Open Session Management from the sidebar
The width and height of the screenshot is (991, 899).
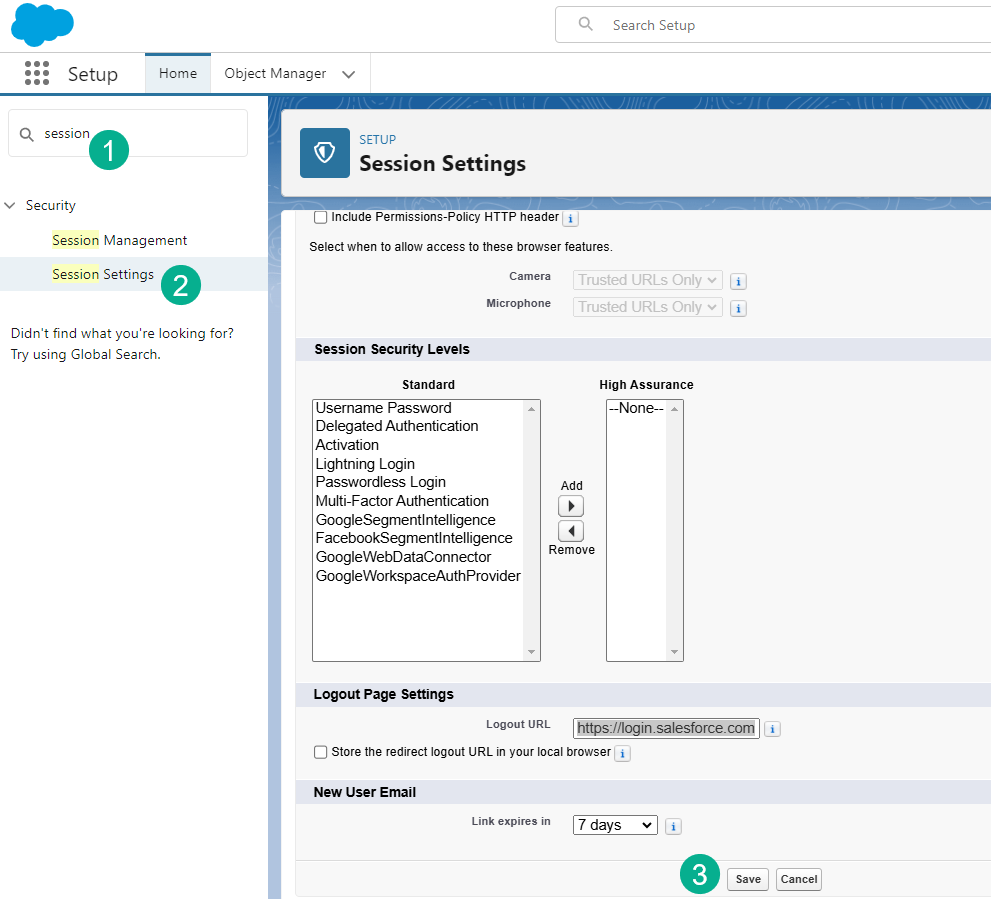coord(119,240)
